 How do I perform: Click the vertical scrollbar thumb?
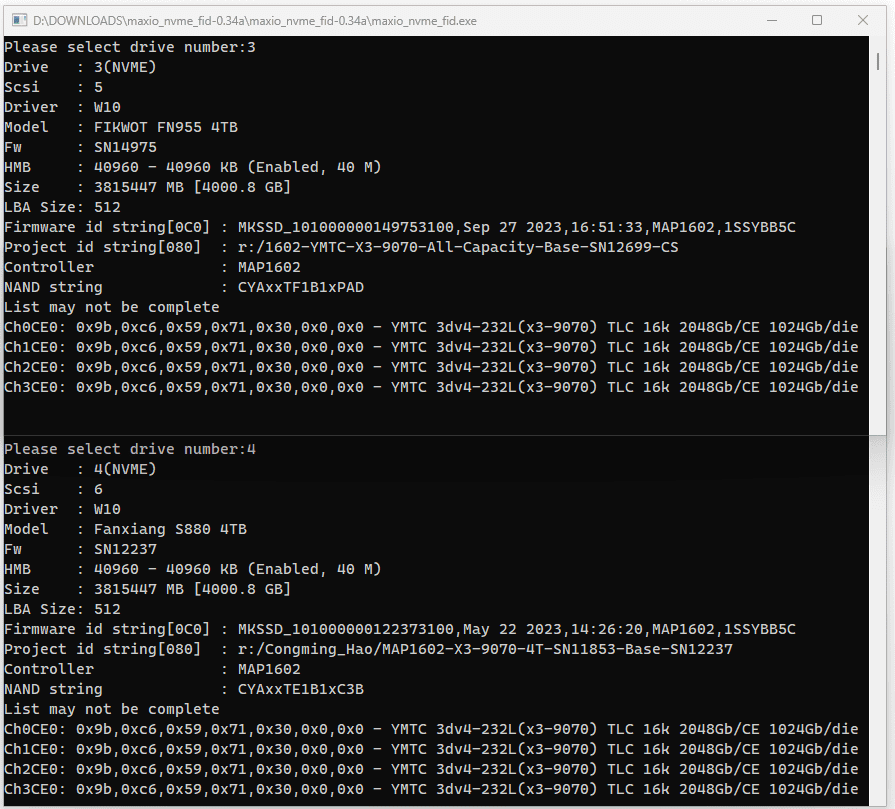[878, 61]
